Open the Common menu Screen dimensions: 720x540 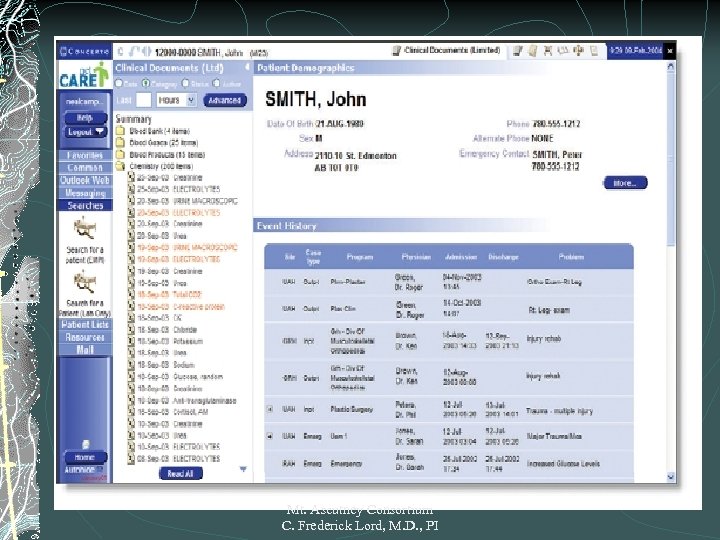pos(85,168)
